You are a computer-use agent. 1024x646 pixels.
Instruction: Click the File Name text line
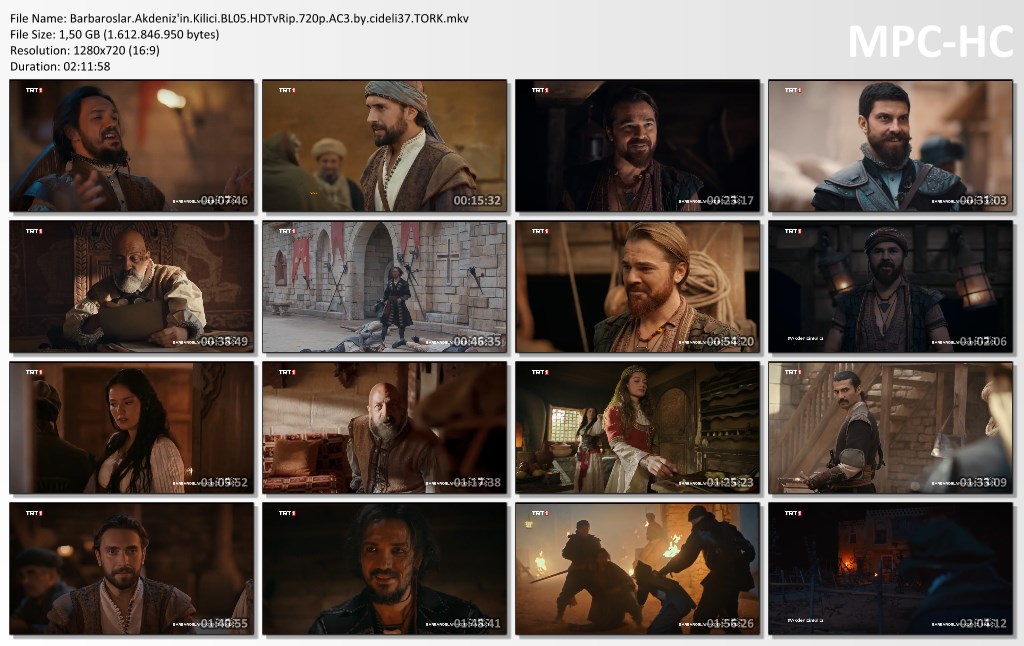click(239, 18)
